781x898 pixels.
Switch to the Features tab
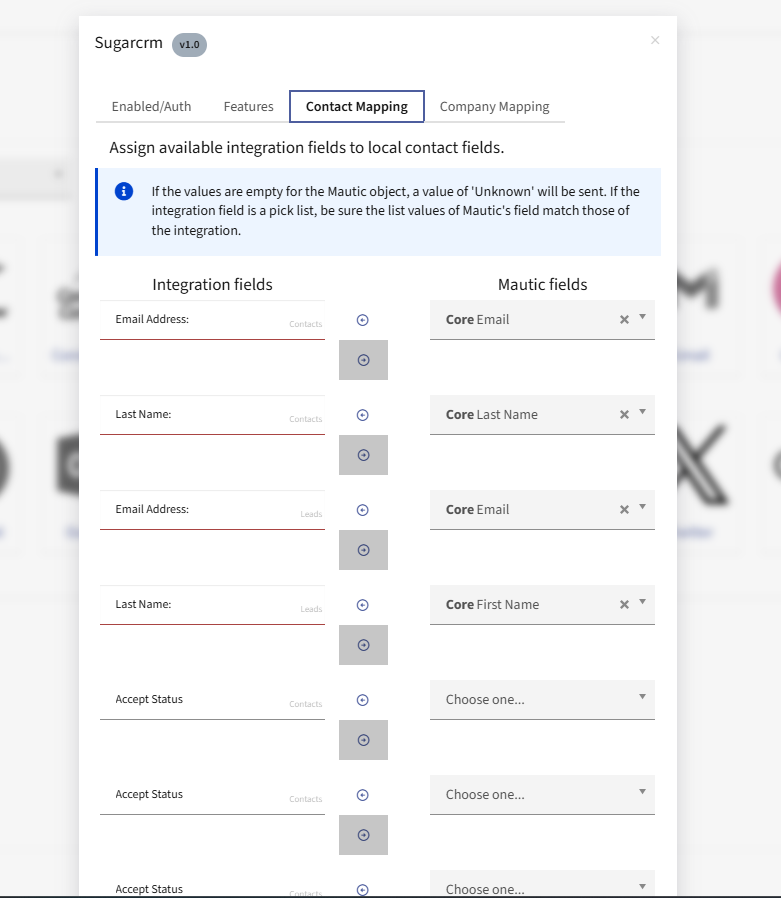[248, 107]
